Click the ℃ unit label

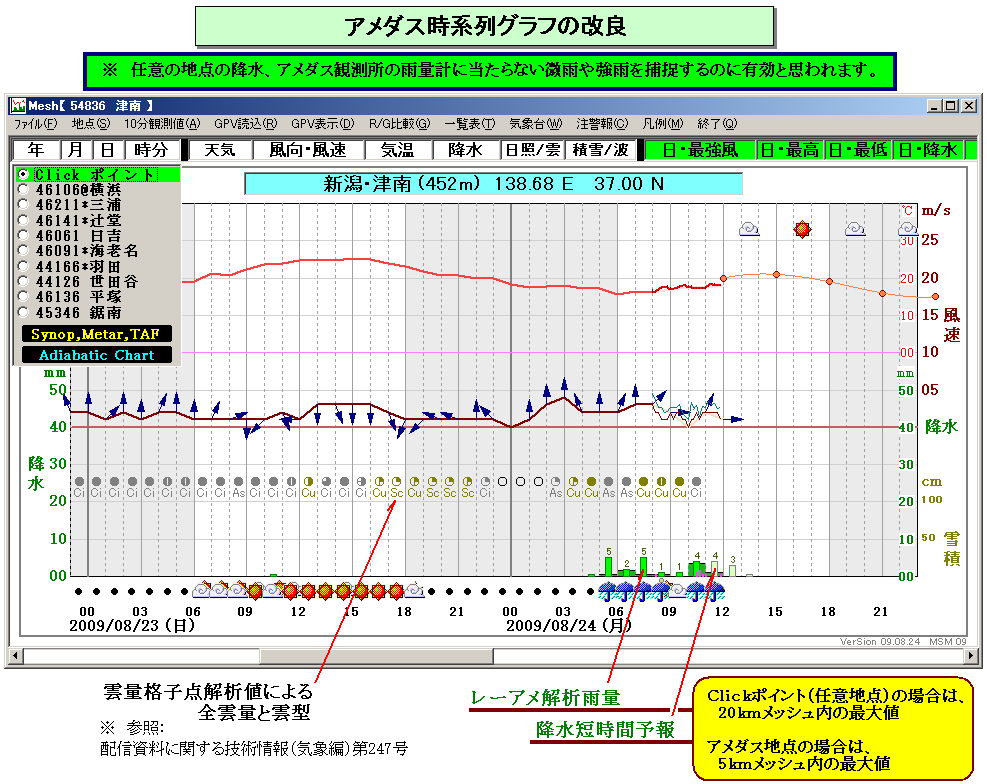907,210
